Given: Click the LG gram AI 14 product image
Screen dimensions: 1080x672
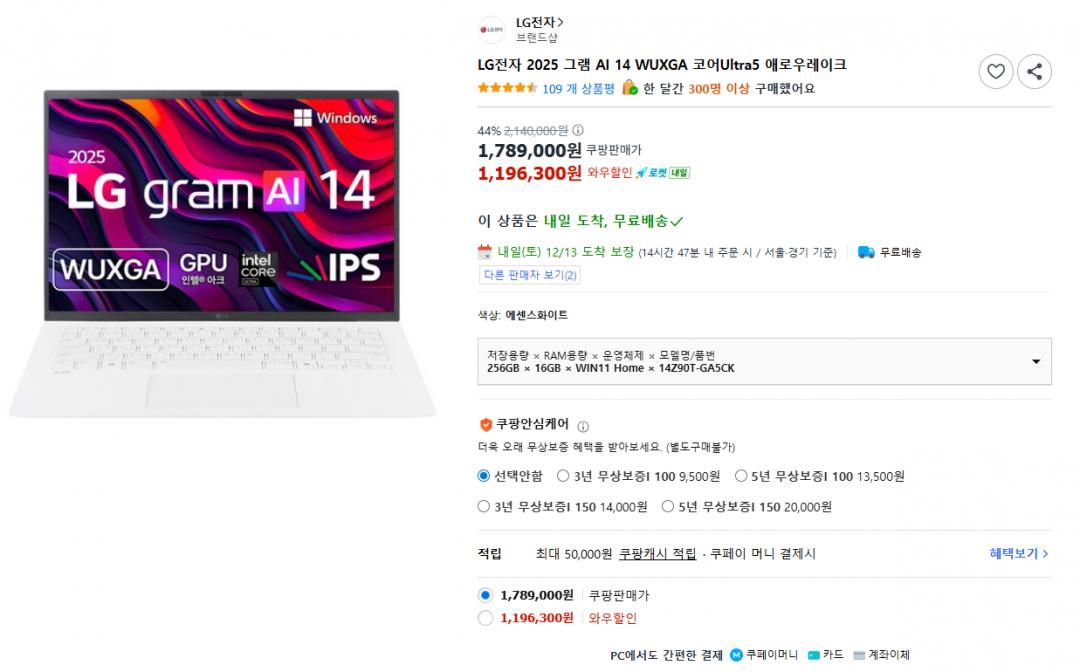Looking at the screenshot, I should pyautogui.click(x=222, y=253).
